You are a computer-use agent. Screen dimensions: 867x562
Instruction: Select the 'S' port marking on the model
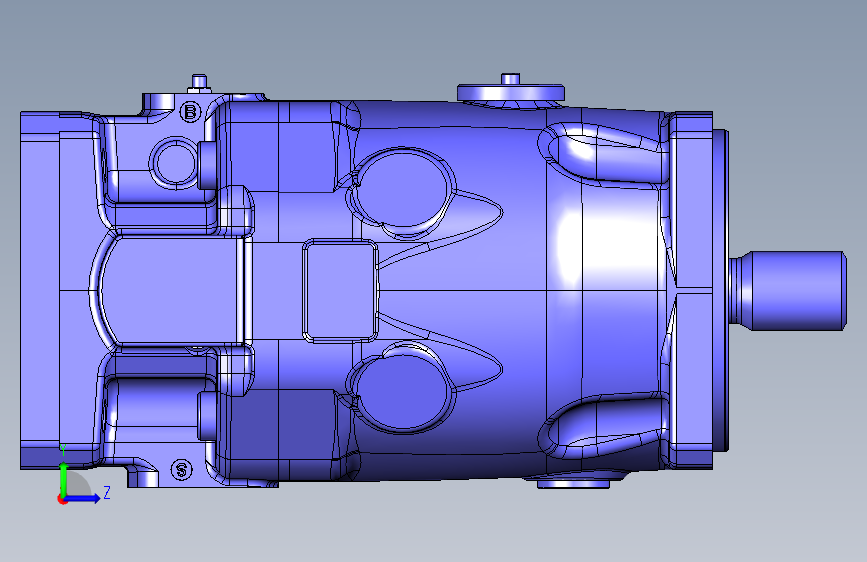[x=182, y=470]
